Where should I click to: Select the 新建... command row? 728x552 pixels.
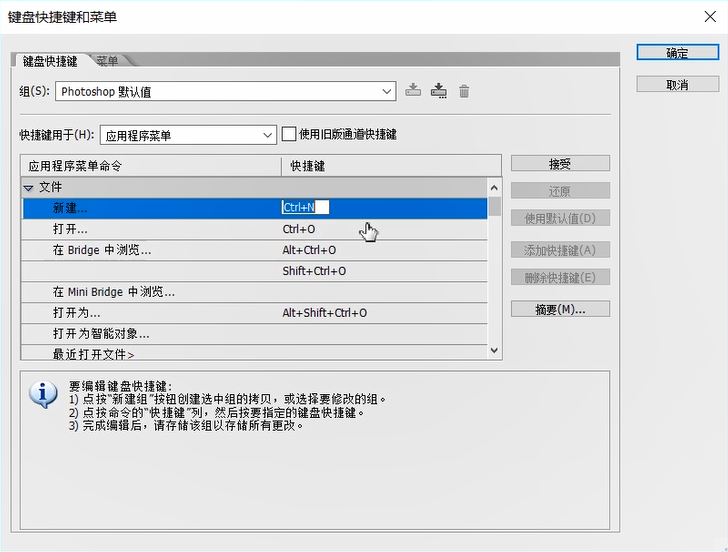pos(254,208)
